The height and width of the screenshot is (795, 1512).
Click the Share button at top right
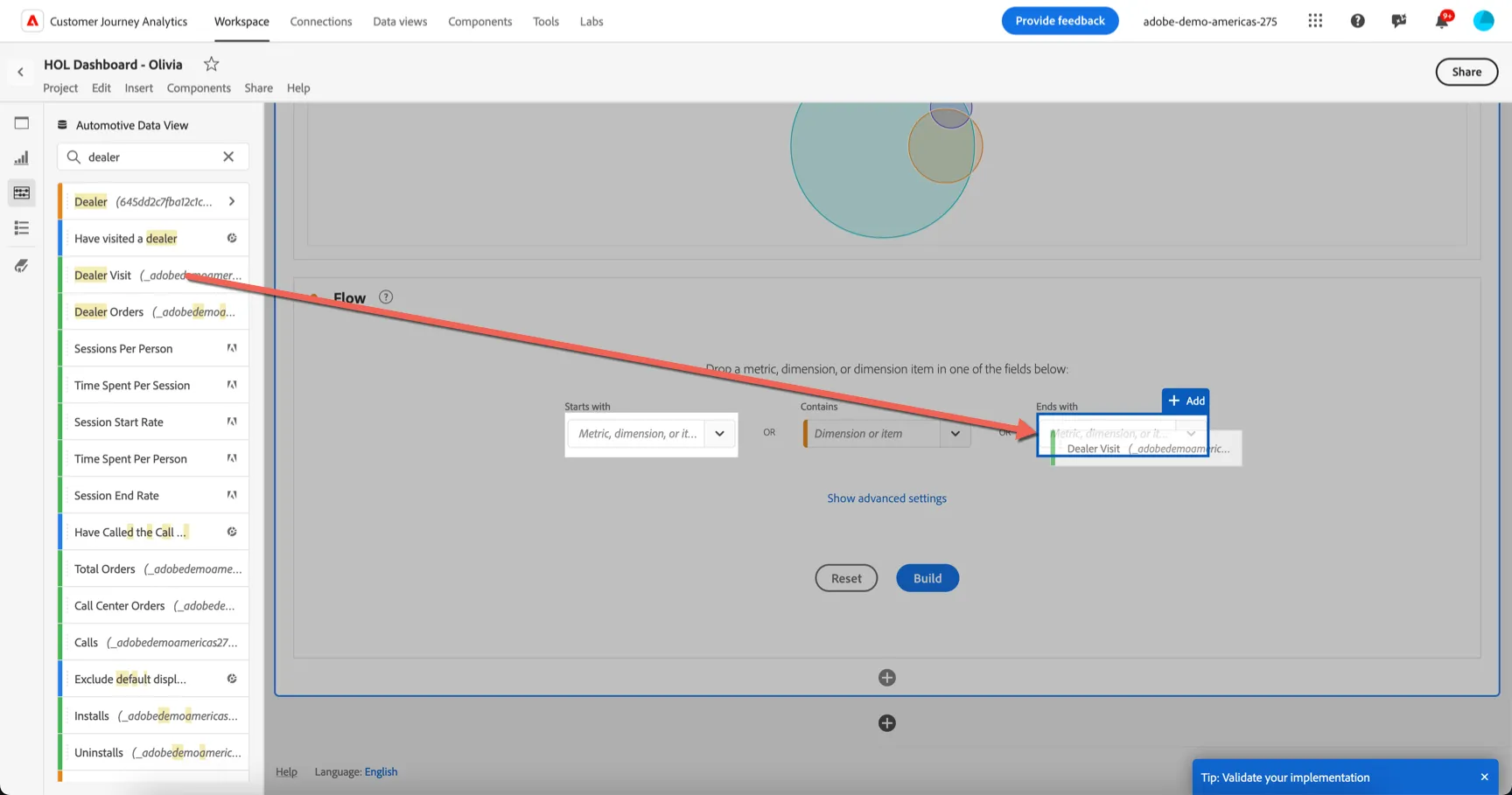click(x=1466, y=72)
